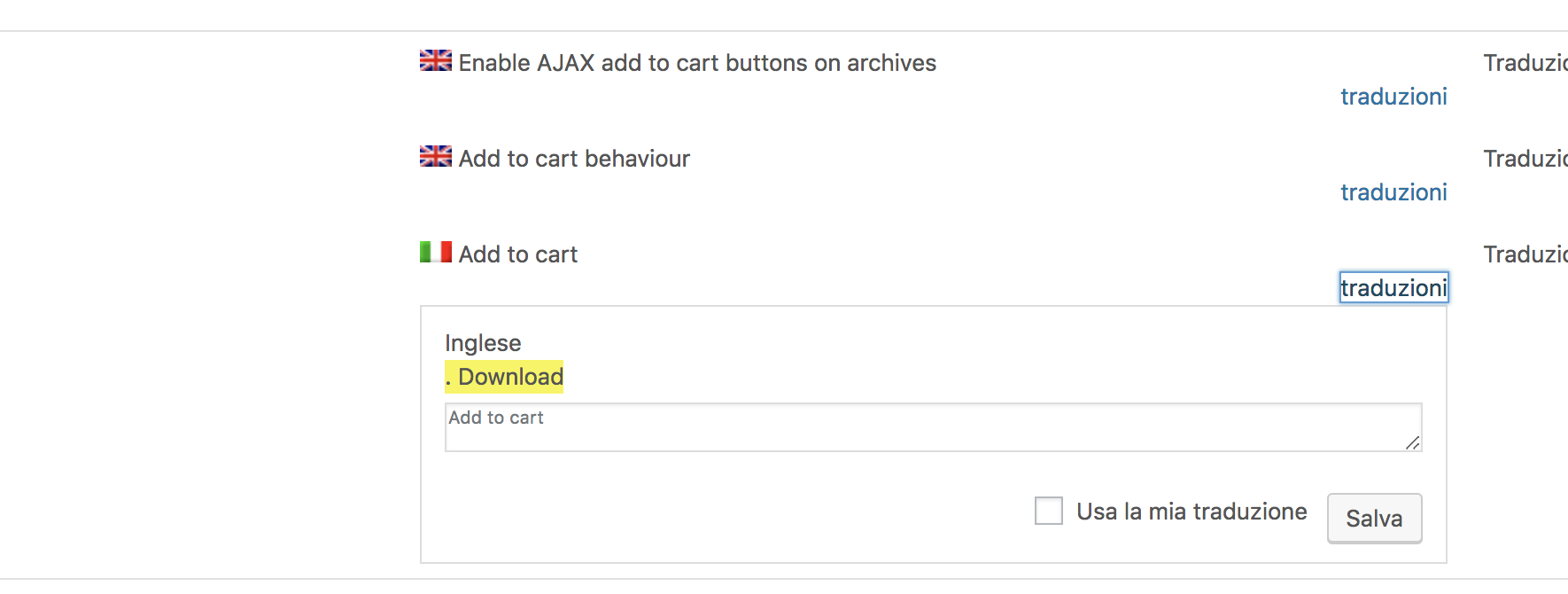Image resolution: width=1568 pixels, height=594 pixels.
Task: Click the Usa la mia traduzione label text
Action: pyautogui.click(x=1192, y=512)
